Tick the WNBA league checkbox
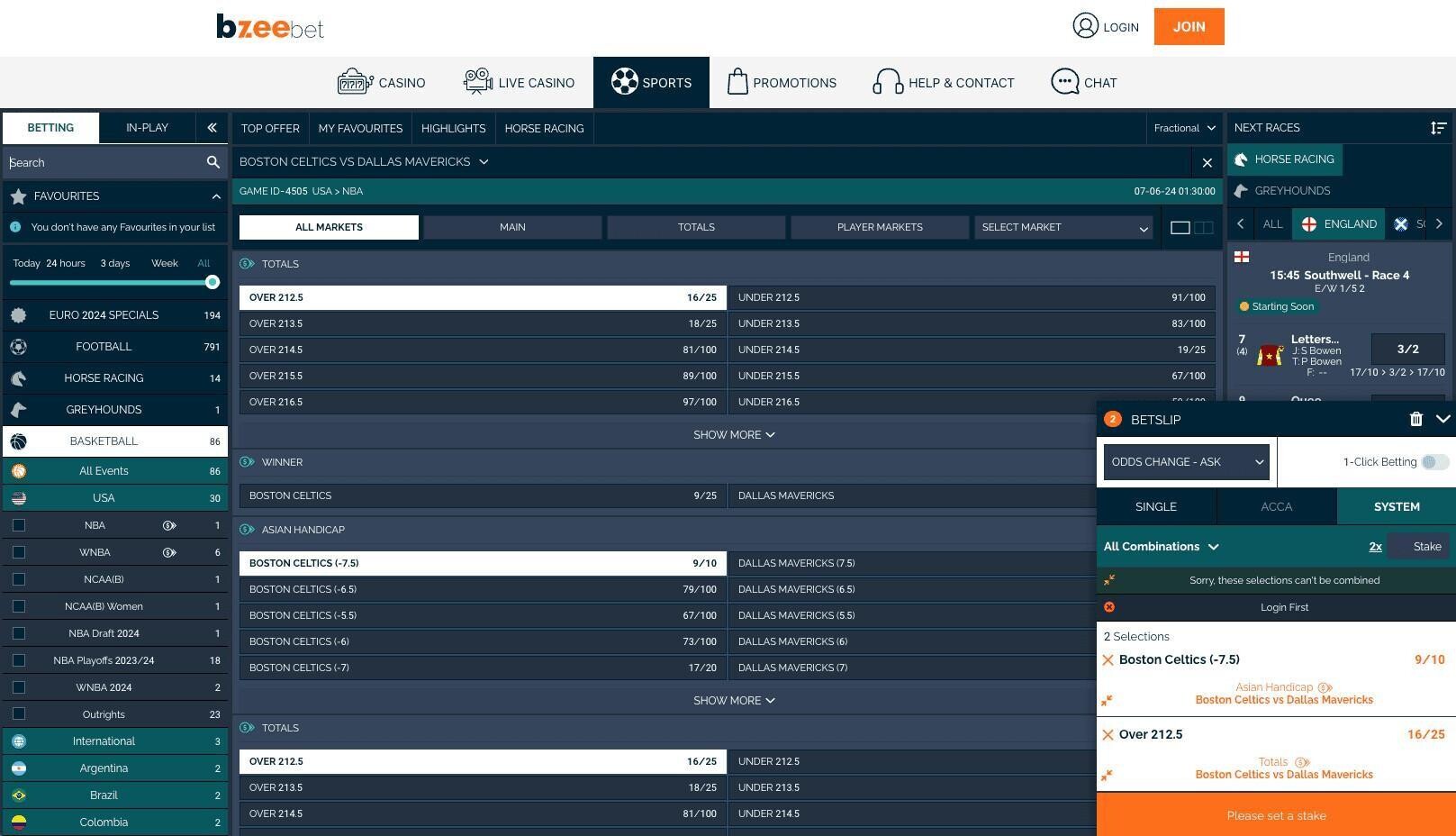 pos(19,552)
